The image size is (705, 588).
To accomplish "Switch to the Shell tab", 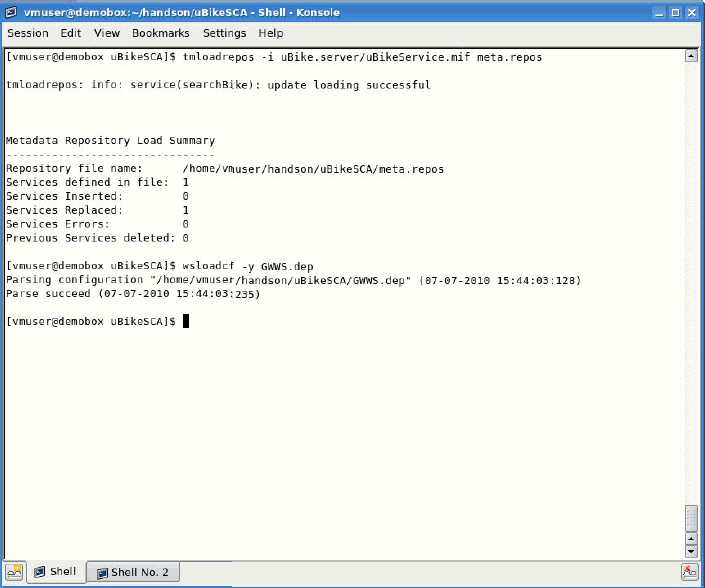I will tap(56, 571).
